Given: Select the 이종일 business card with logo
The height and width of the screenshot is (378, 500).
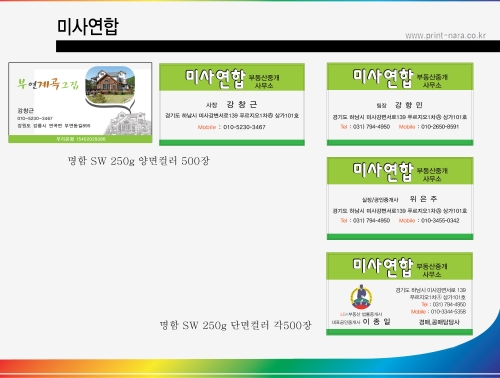Looking at the screenshot, I should 399,293.
